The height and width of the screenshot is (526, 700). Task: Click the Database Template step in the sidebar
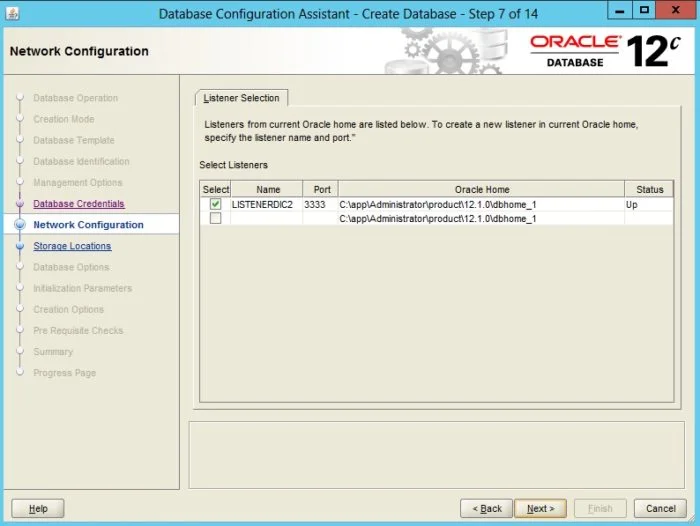coord(74,140)
